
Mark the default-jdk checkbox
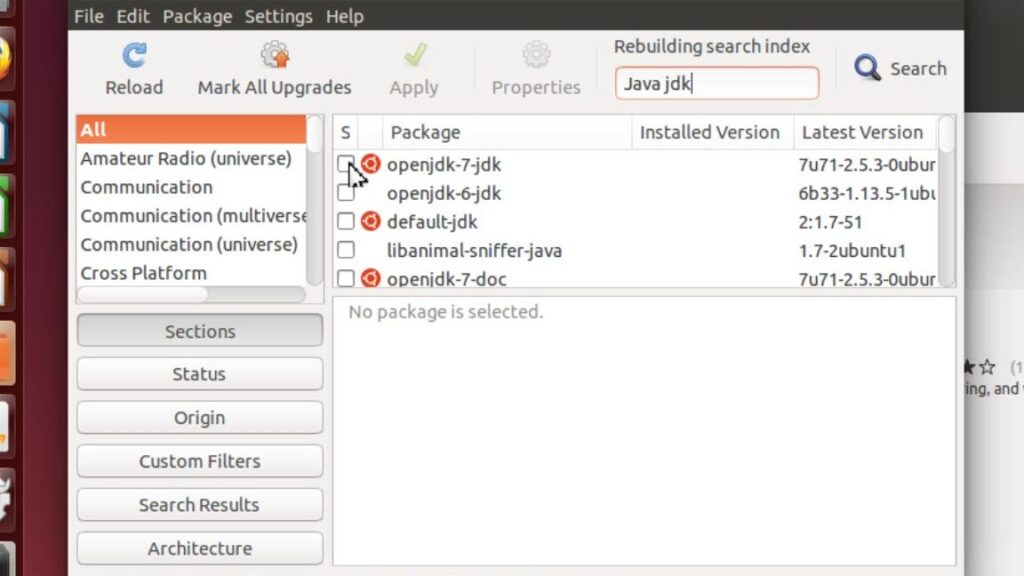click(x=345, y=221)
